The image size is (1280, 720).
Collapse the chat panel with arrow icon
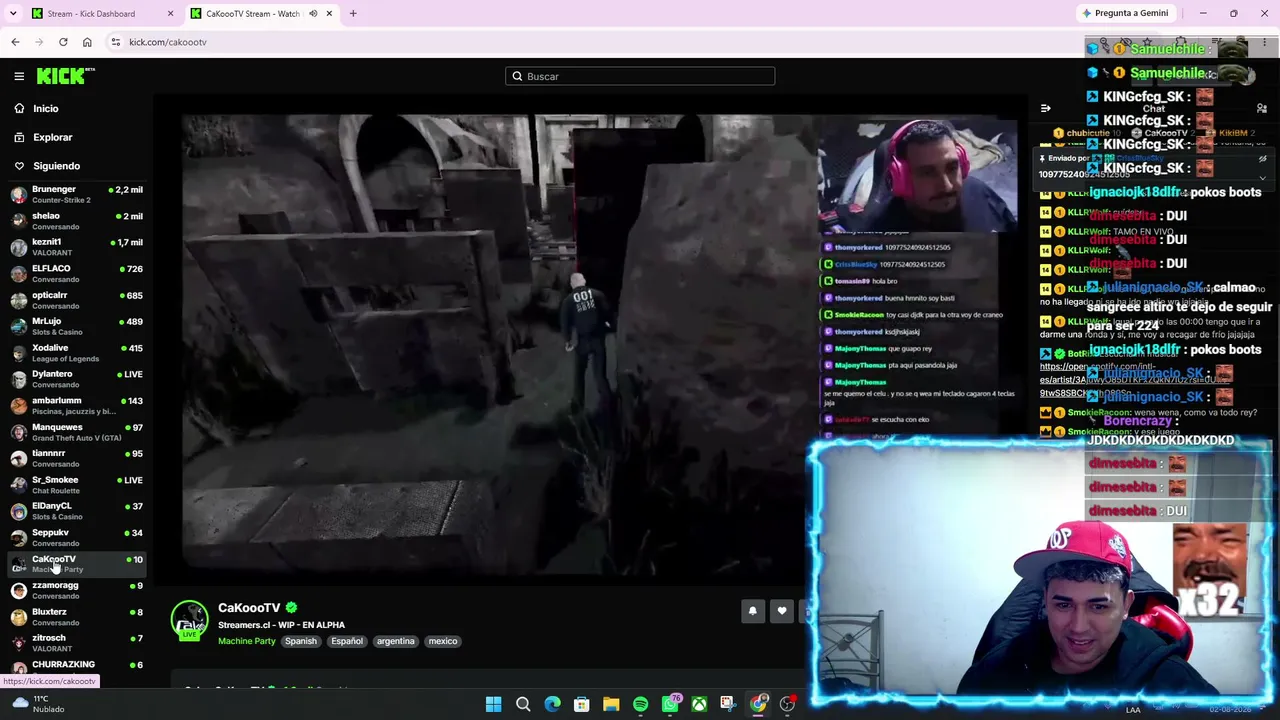[1045, 108]
